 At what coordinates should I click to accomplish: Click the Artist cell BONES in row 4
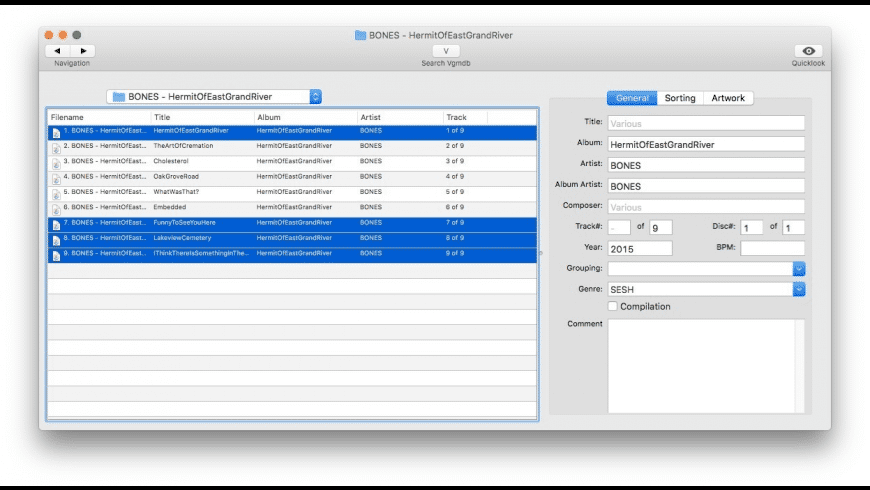tap(371, 176)
